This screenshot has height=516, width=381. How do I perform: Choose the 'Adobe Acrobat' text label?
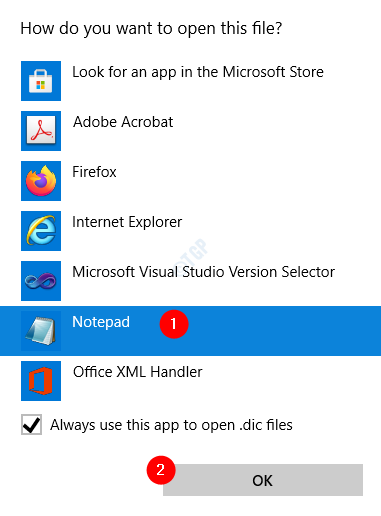point(123,122)
